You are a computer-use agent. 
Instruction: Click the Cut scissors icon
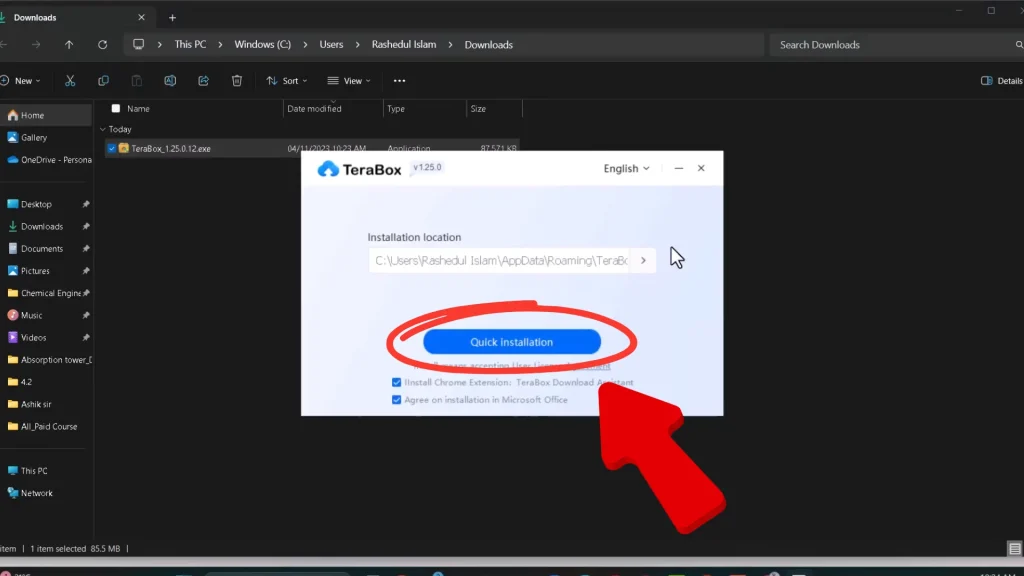(70, 81)
